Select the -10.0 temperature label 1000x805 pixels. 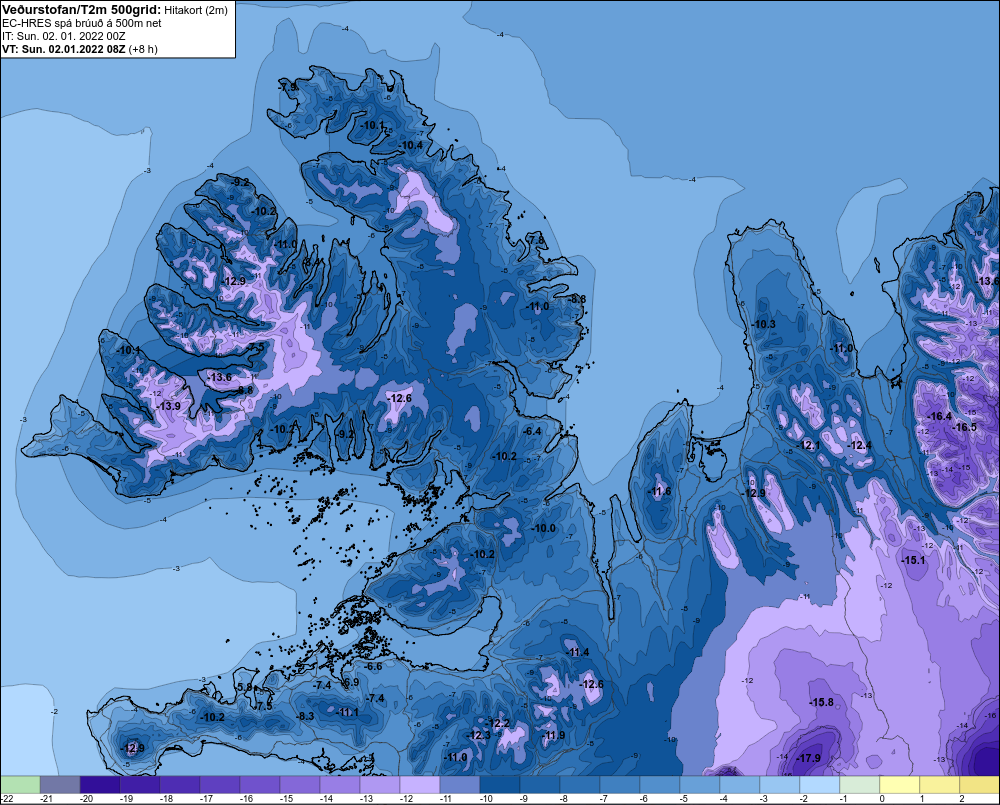click(x=544, y=529)
